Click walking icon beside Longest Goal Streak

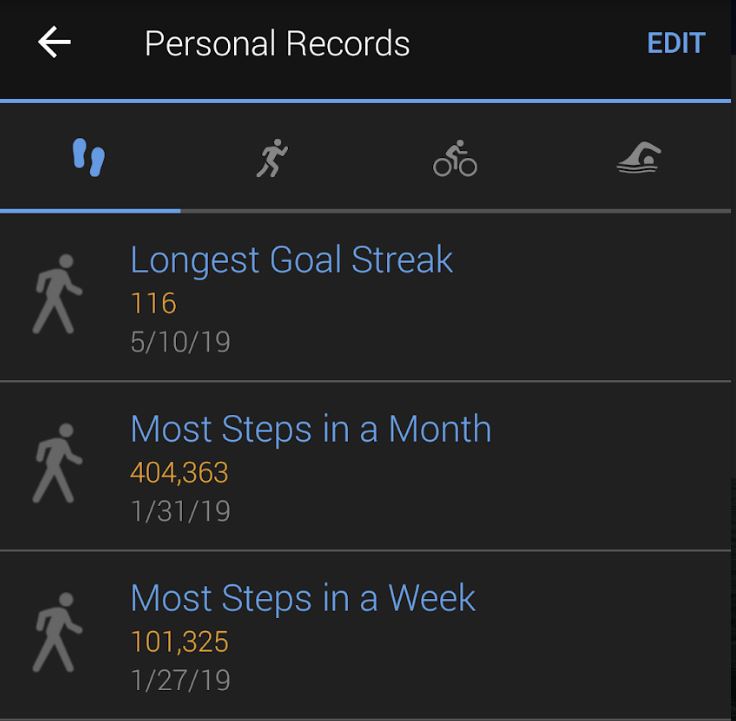(x=57, y=294)
